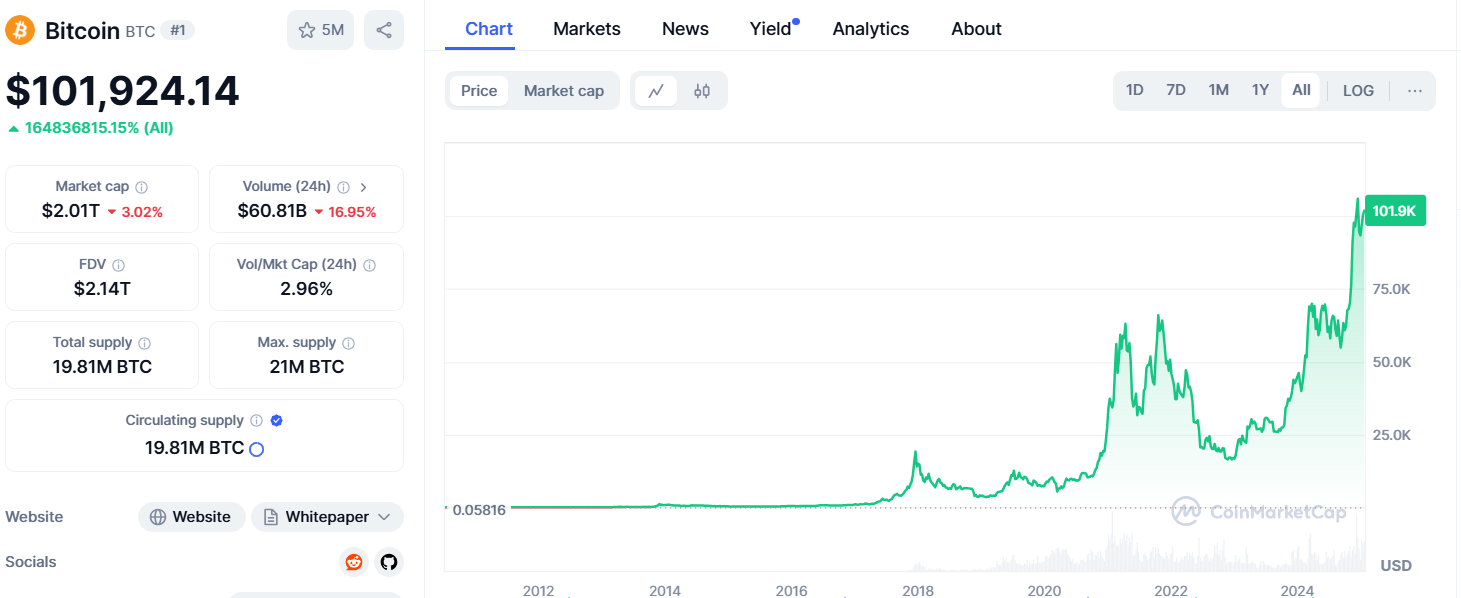Click the FDV info icon
Screen dimensions: 1461x598
(x=119, y=265)
